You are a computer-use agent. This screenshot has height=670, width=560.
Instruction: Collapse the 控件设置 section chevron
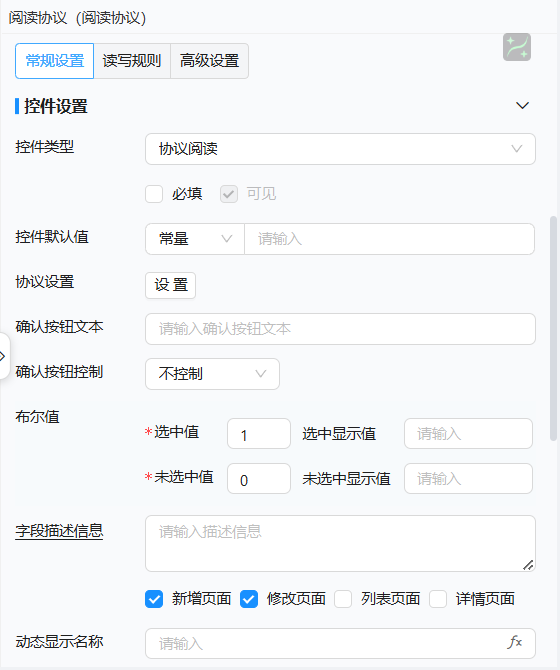[x=522, y=106]
